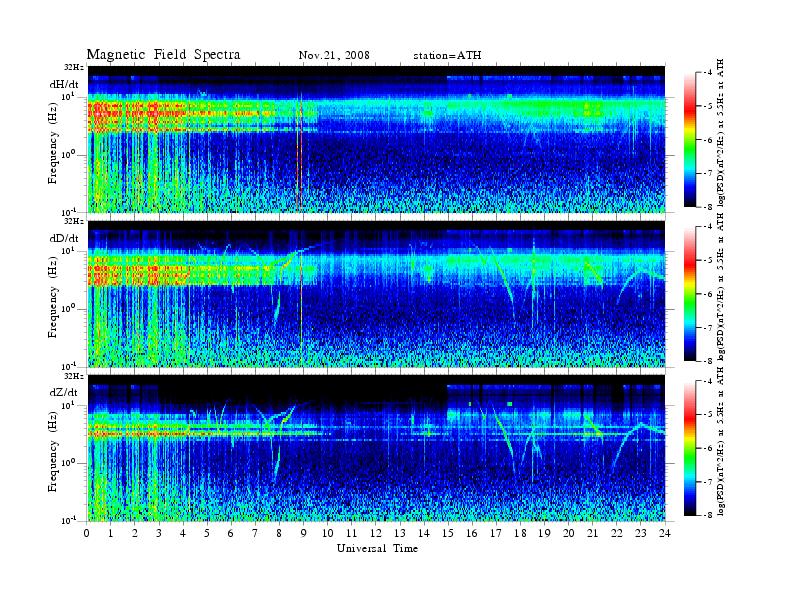This screenshot has width=792, height=612.
Task: Select the 'dH/dt' panel label
Action: 64,83
